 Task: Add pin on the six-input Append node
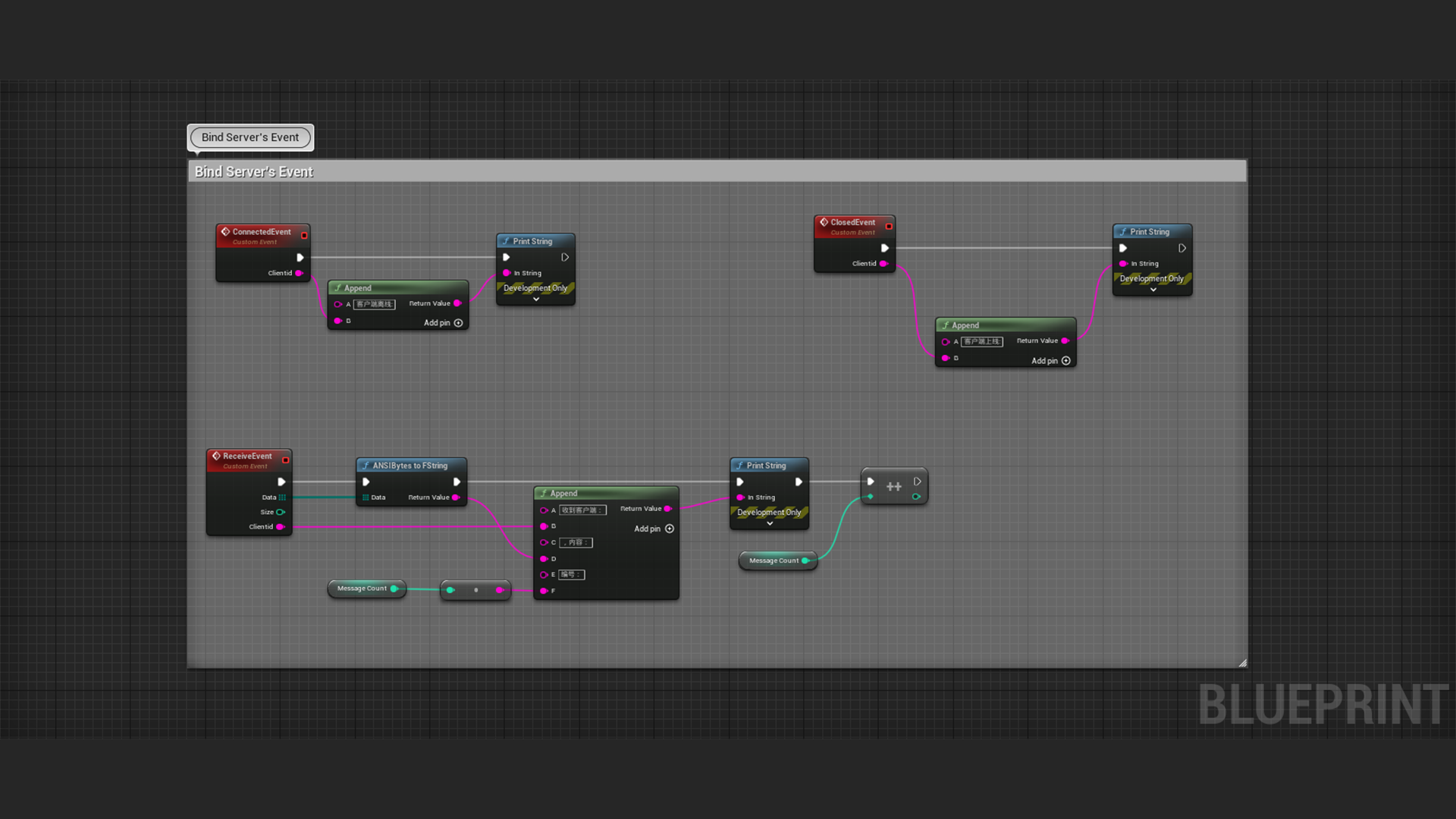click(x=669, y=529)
